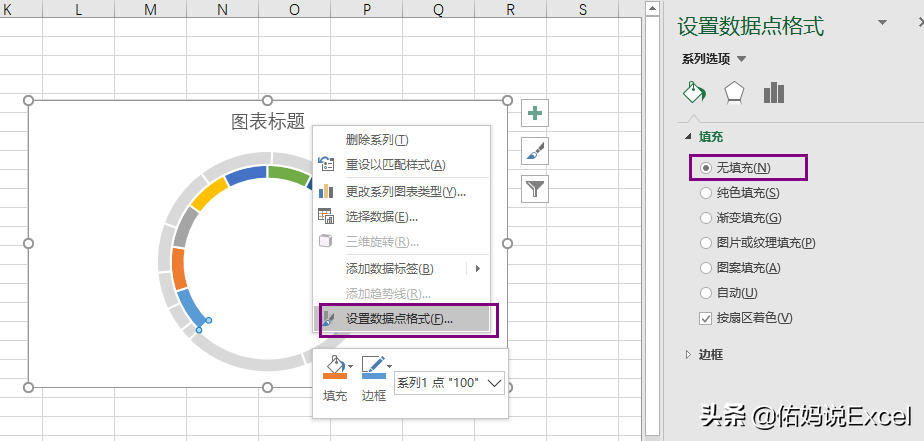Select the 自动(U) radio button
Viewport: 924px width, 441px height.
[705, 292]
